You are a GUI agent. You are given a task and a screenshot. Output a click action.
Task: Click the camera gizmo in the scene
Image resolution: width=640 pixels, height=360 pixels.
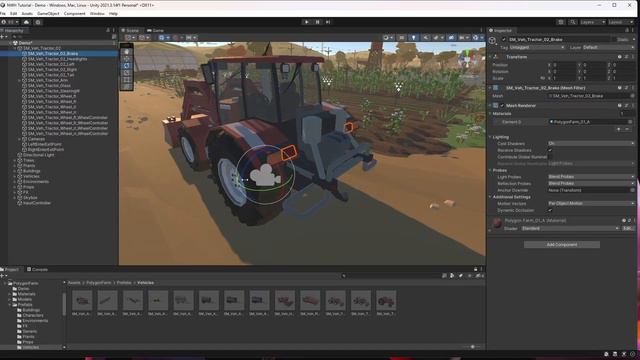[265, 175]
